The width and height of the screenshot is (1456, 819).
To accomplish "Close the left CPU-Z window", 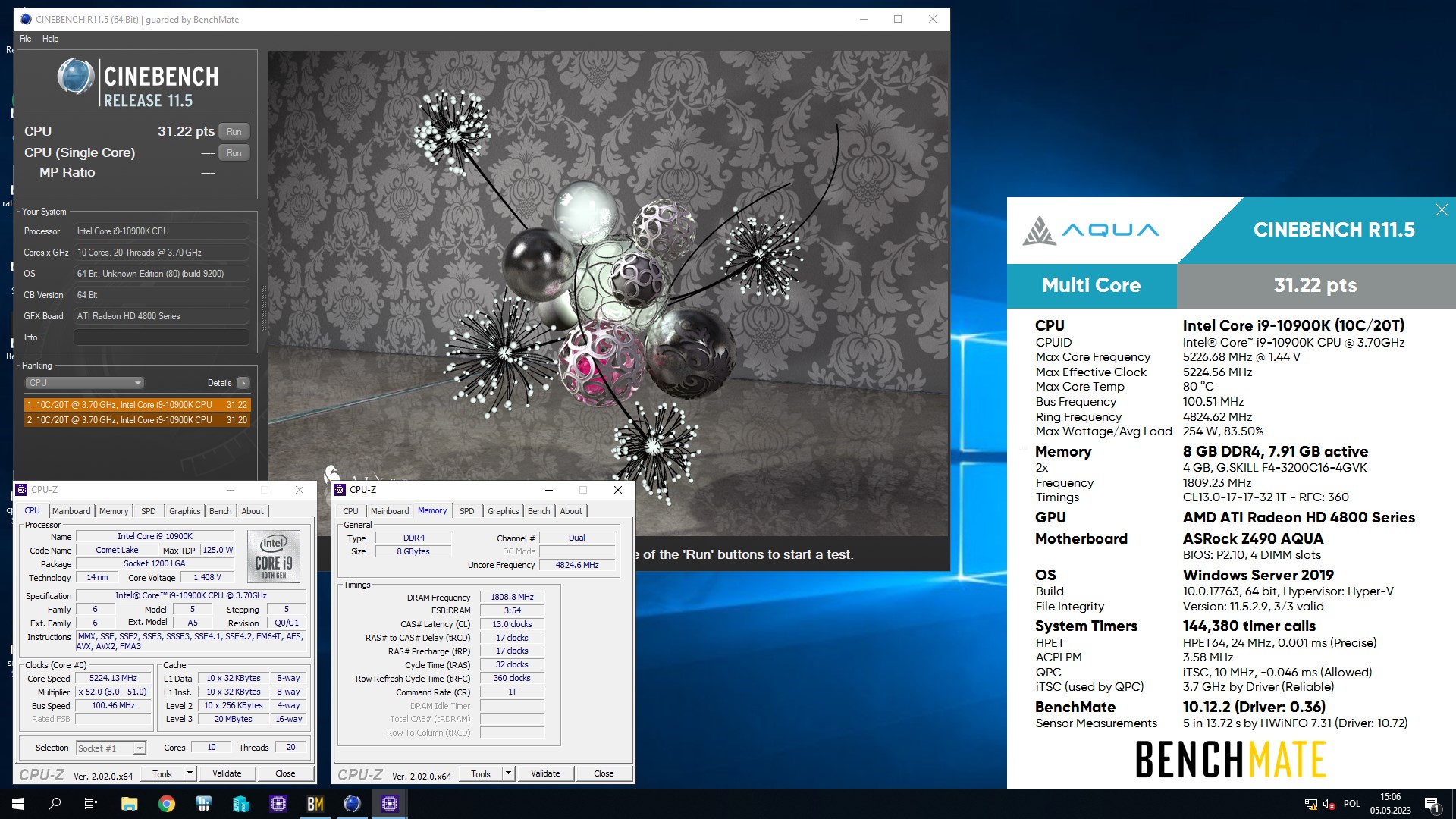I will click(300, 490).
